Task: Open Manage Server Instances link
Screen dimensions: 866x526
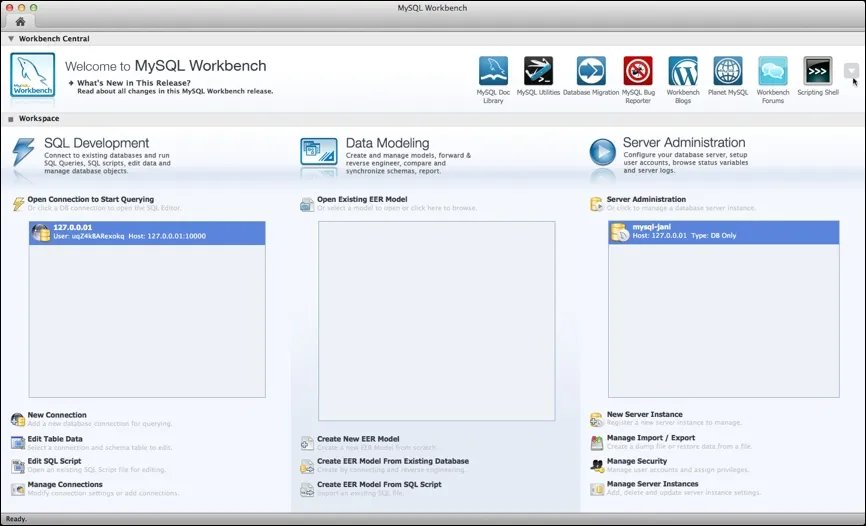Action: pos(652,484)
